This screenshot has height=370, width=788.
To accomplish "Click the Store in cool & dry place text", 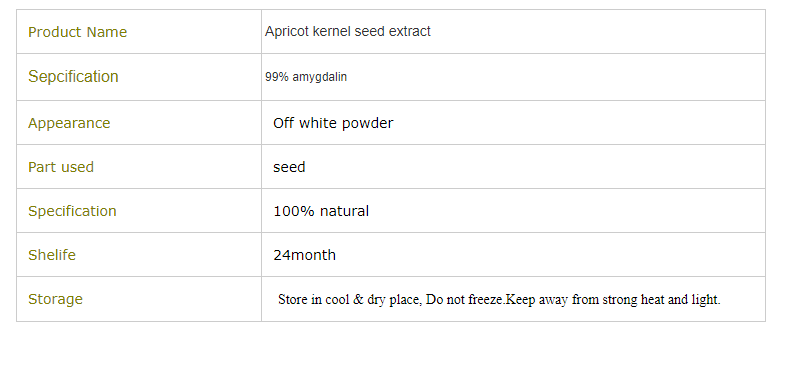I will pos(350,300).
